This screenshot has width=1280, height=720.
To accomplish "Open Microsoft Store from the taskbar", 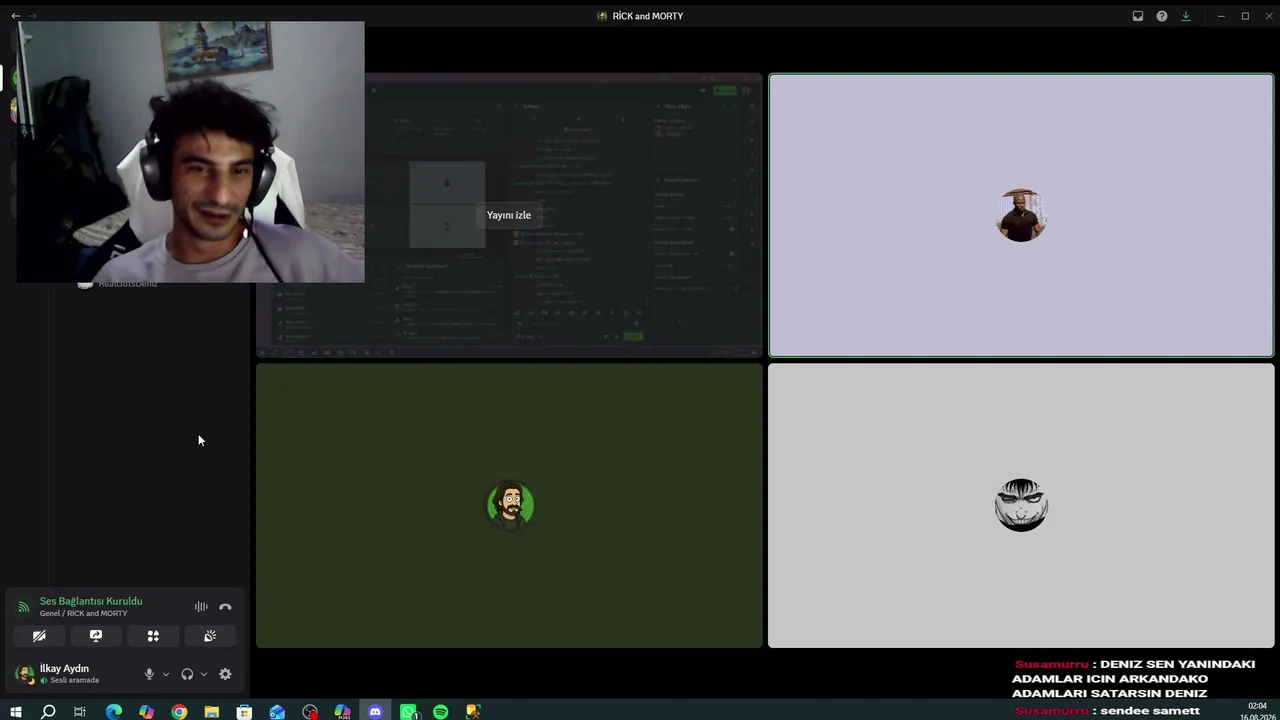I will [244, 712].
